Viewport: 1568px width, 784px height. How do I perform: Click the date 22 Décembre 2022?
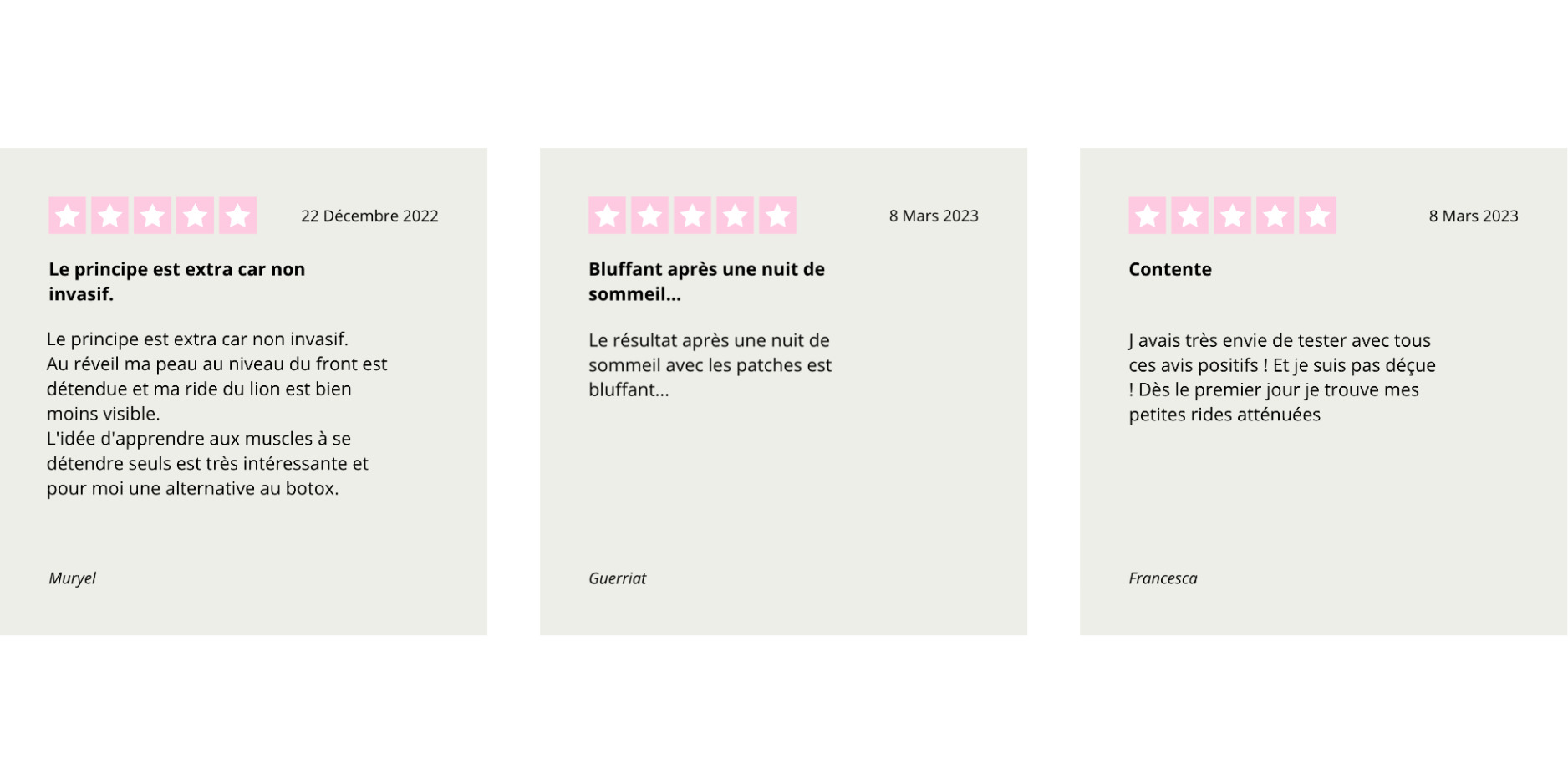tap(369, 216)
